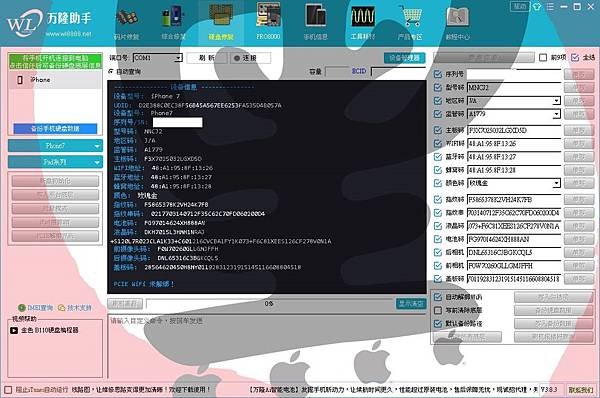Open the shopping cart product zone
The image size is (600, 398).
point(410,16)
